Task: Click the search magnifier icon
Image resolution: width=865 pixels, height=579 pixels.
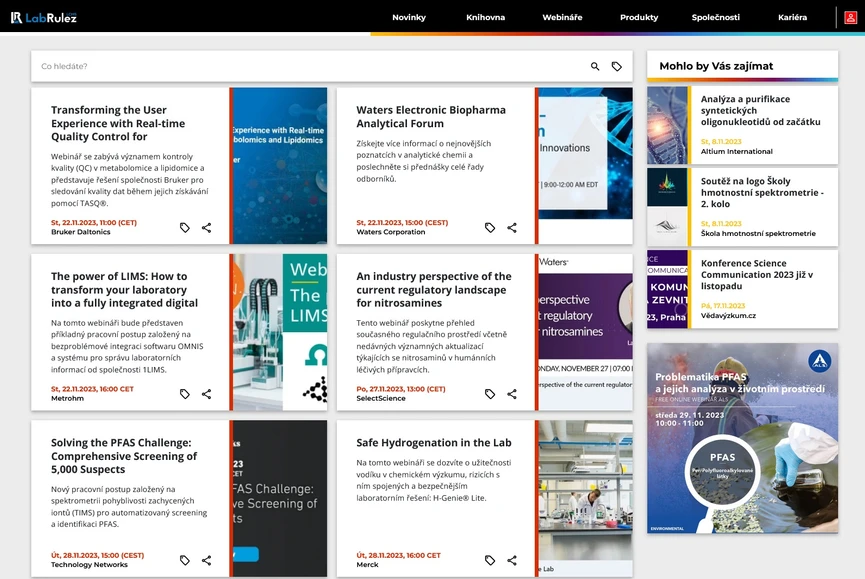Action: 595,66
